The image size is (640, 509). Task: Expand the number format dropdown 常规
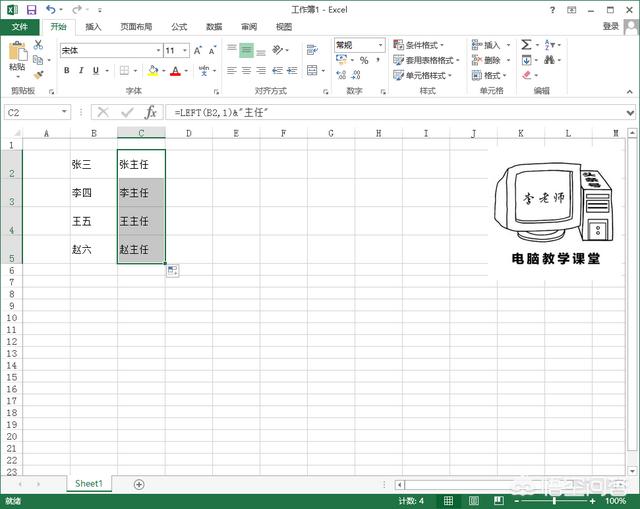tap(380, 45)
